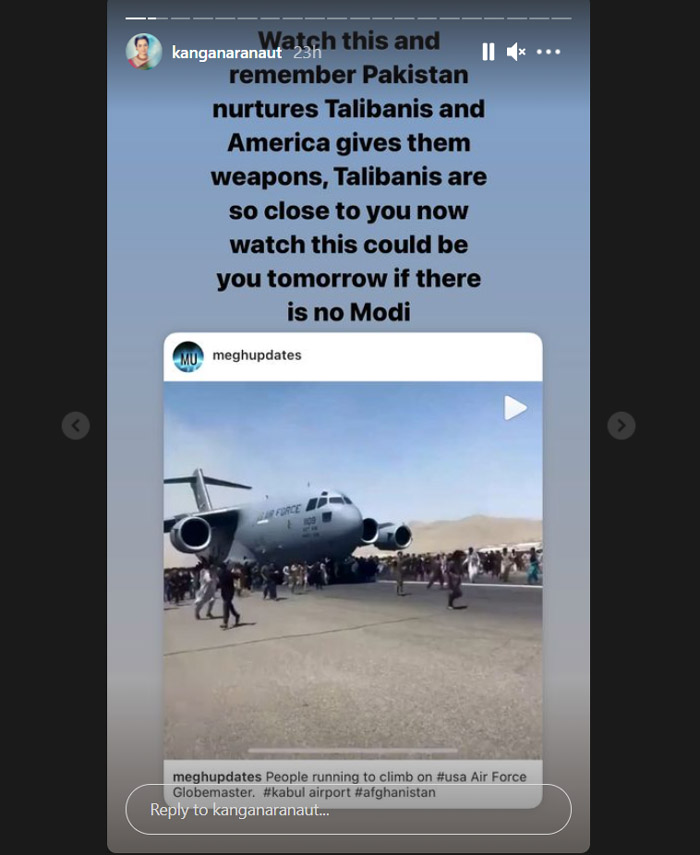This screenshot has width=700, height=855.
Task: Open the meghupdates post caption
Action: click(349, 784)
